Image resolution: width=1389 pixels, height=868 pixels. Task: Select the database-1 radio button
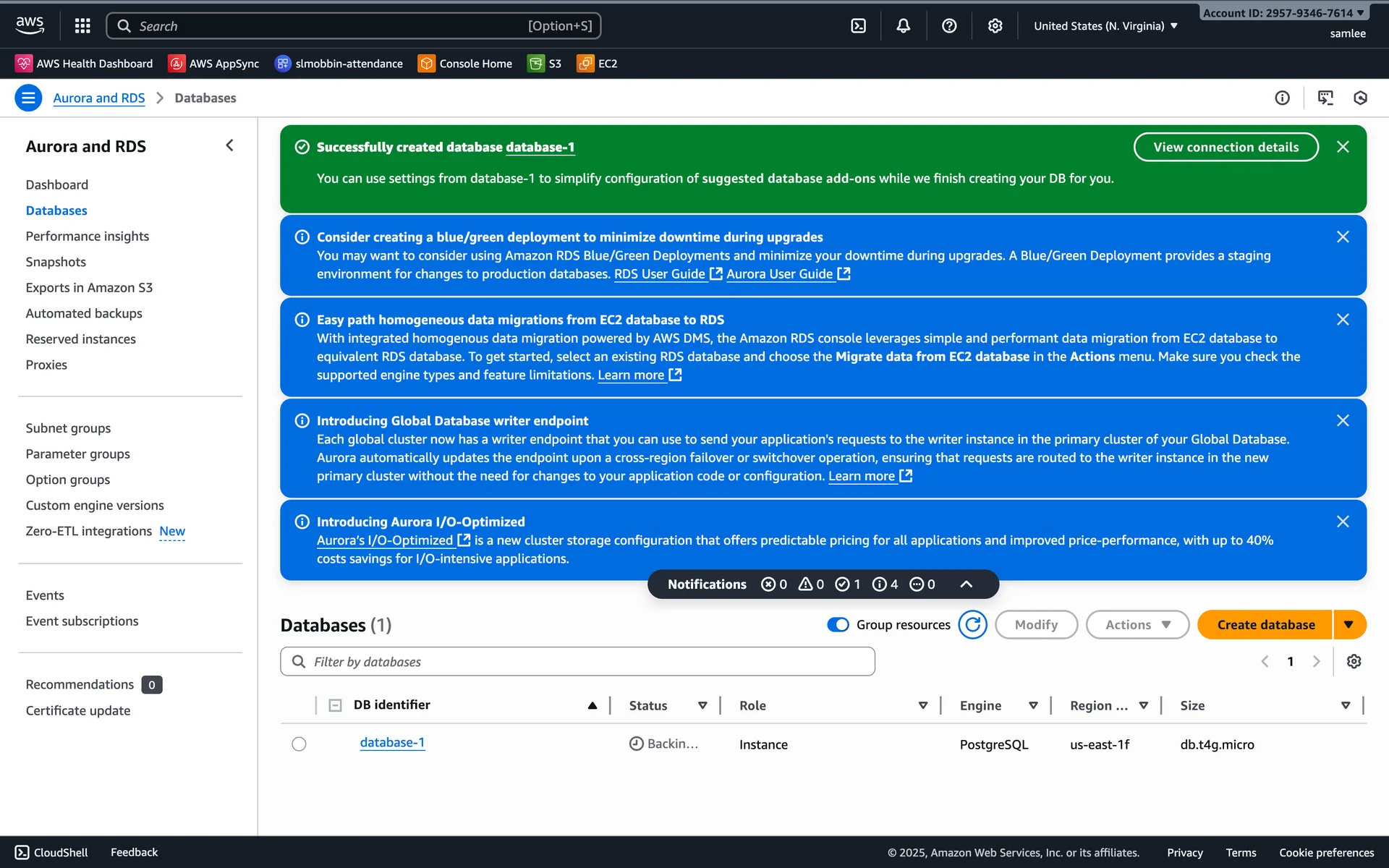click(x=299, y=744)
